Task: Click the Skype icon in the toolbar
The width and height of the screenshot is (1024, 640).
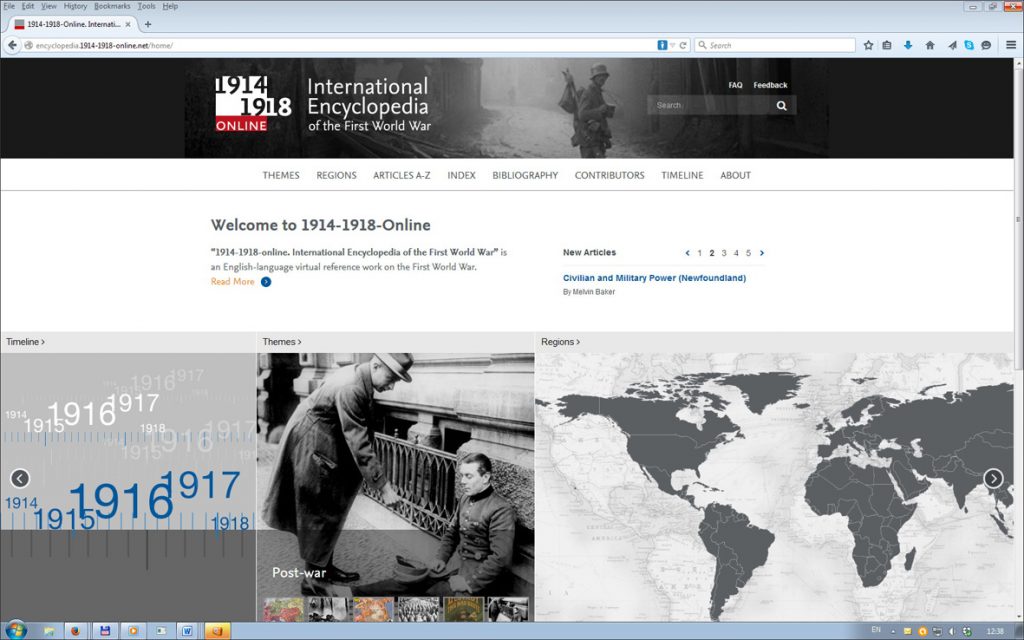Action: coord(969,45)
